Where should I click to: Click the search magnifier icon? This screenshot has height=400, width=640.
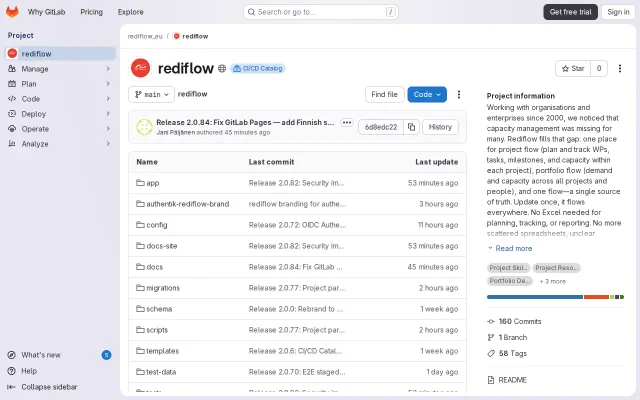[x=251, y=12]
